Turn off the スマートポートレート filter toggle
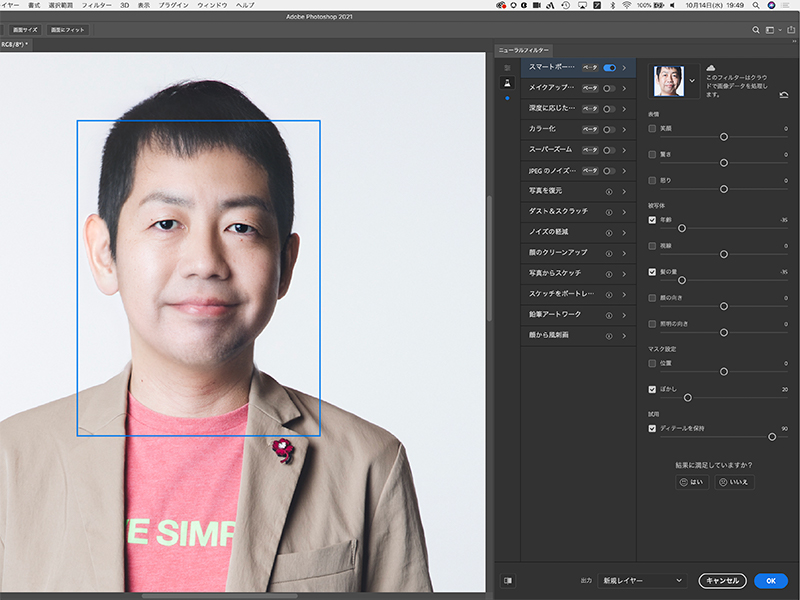 point(609,68)
